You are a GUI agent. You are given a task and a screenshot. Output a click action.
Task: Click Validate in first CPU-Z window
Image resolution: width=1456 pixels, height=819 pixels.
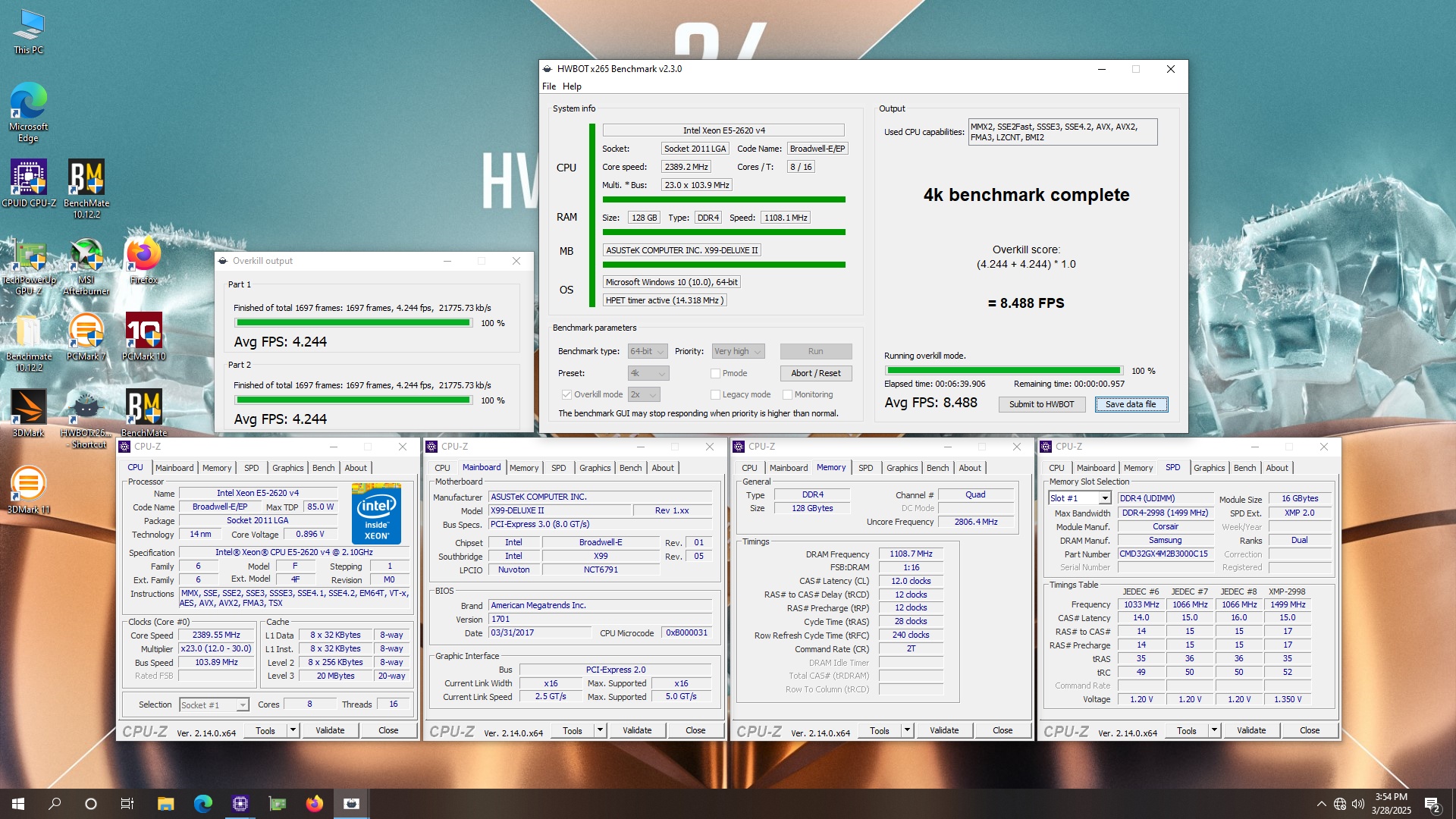click(x=330, y=730)
